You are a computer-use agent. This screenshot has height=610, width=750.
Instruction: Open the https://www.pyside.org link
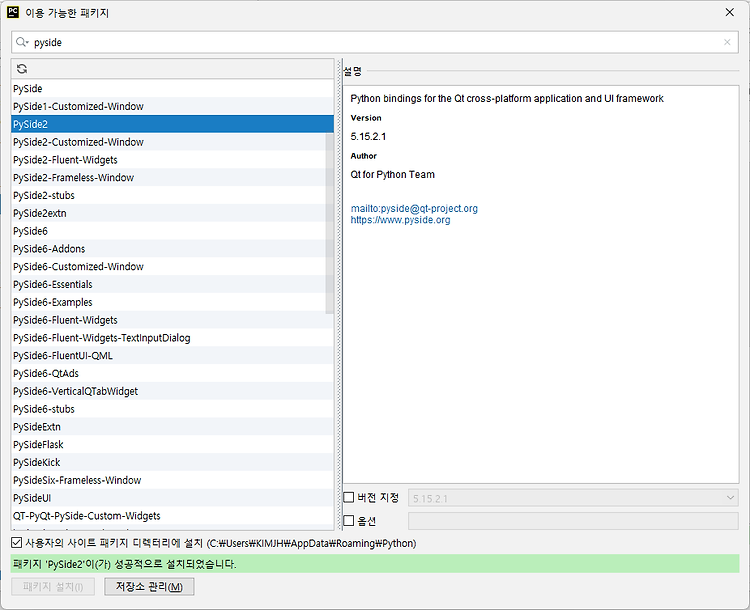coord(400,220)
